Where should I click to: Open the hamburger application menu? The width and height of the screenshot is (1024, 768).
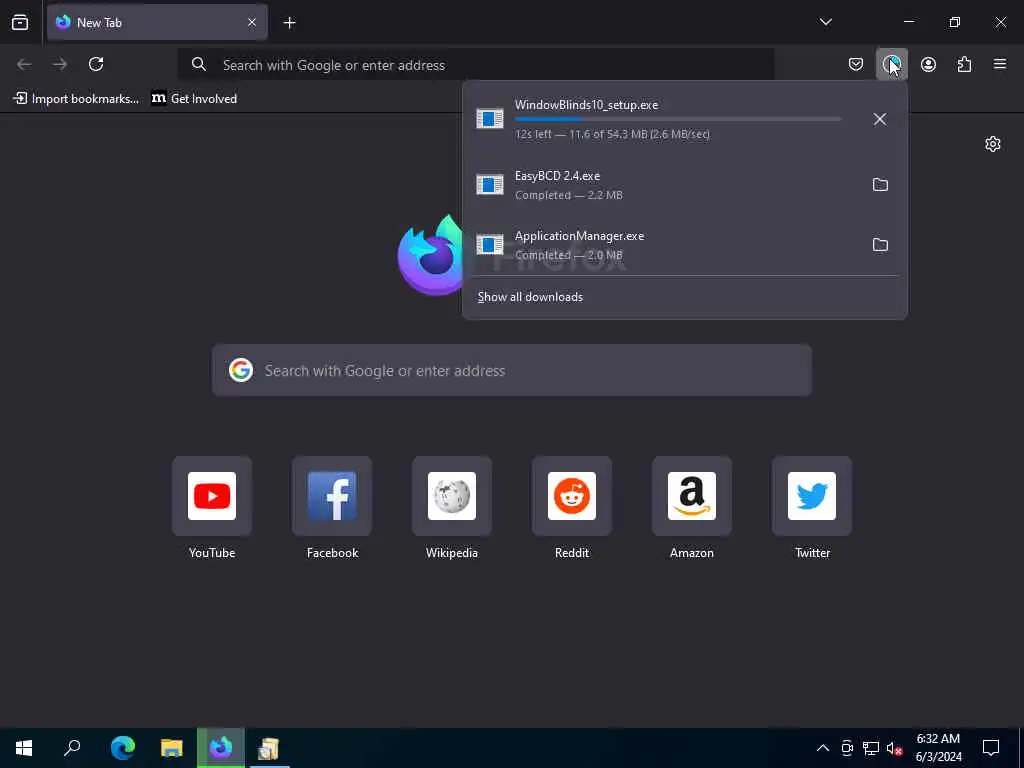pyautogui.click(x=1000, y=64)
